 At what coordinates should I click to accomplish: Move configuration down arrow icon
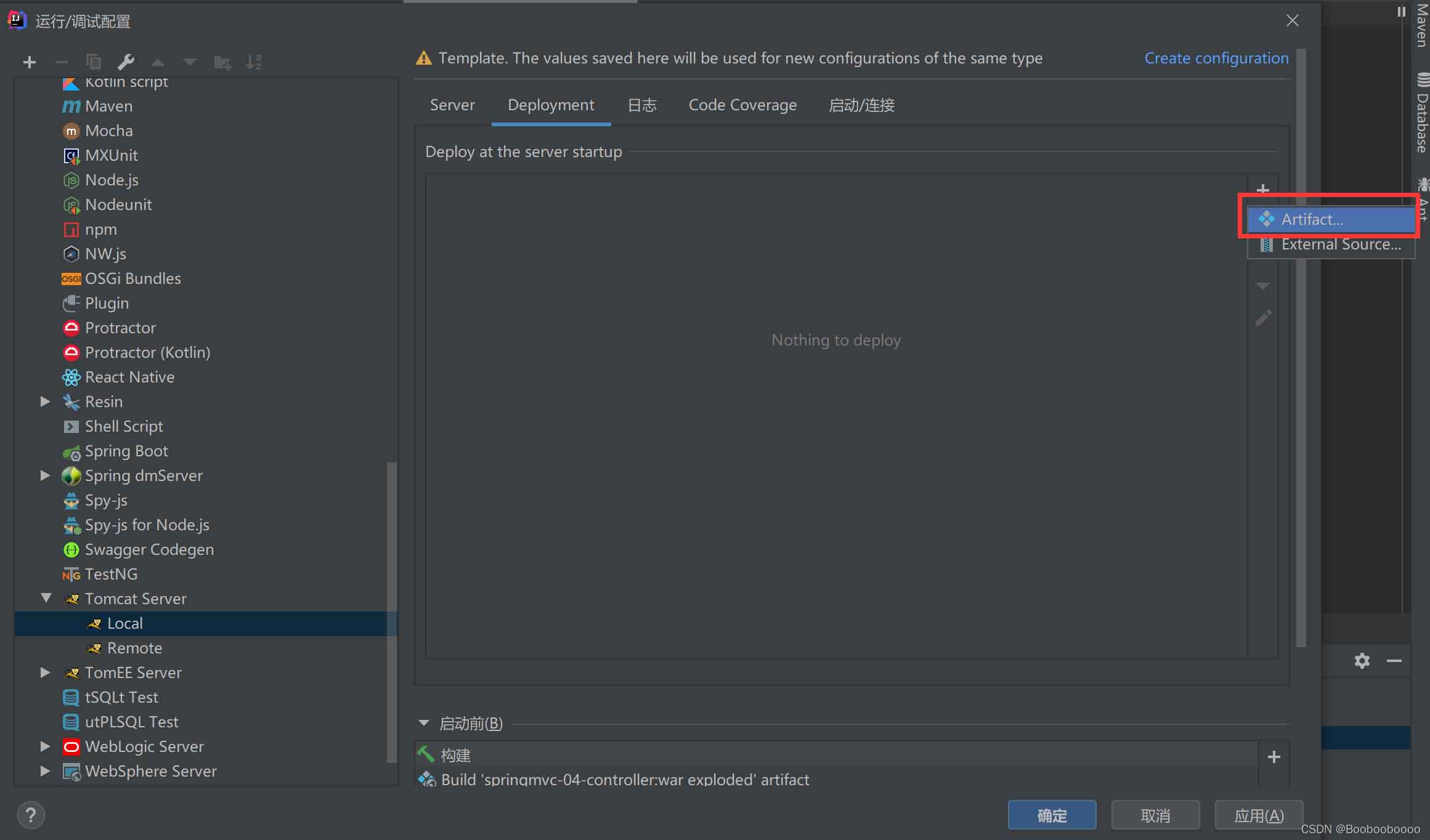click(190, 62)
